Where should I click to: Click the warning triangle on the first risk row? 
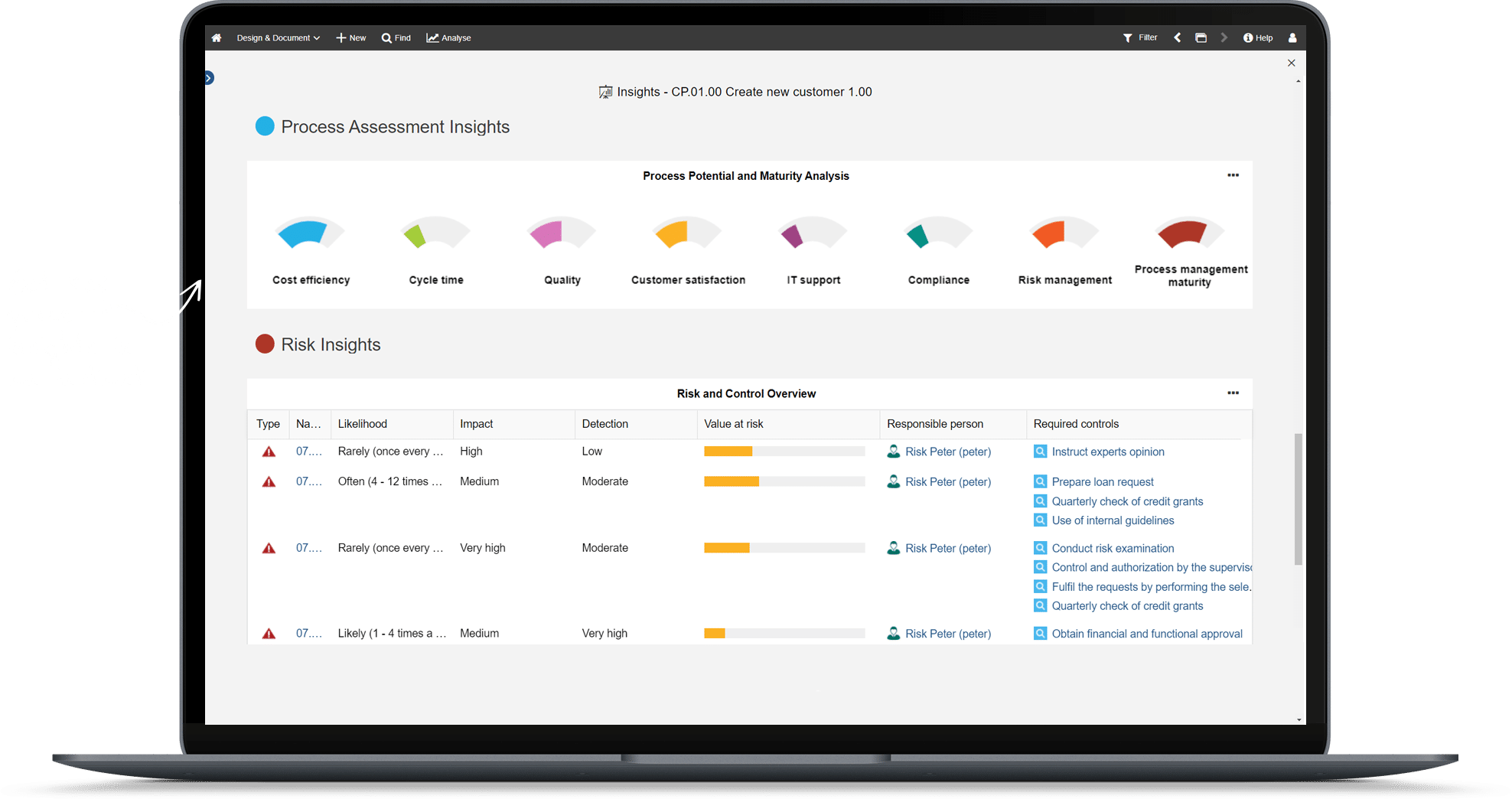tap(269, 452)
